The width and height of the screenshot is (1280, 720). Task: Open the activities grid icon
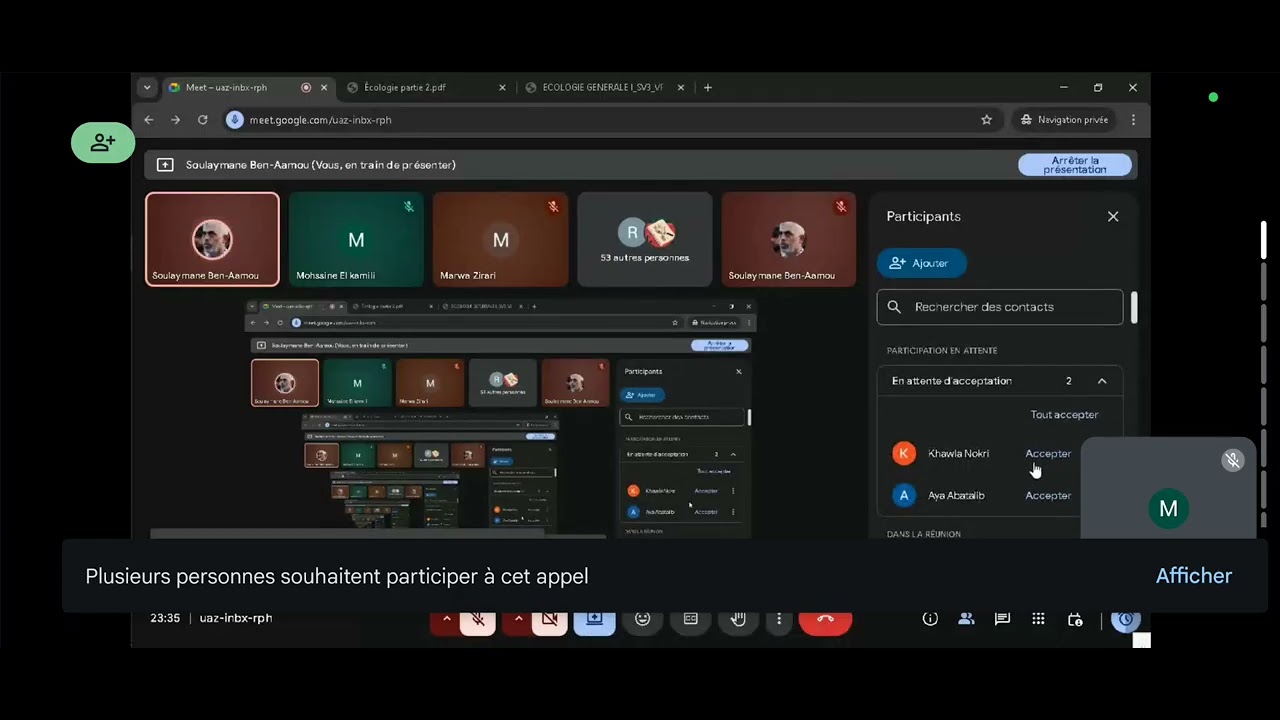[x=1038, y=619]
